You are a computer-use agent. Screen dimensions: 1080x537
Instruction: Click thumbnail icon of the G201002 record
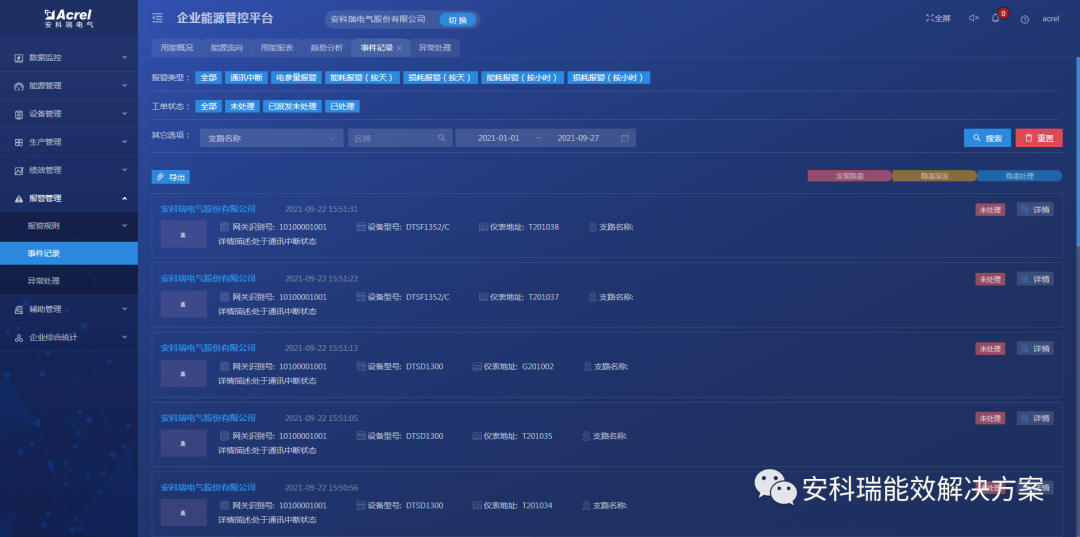183,373
